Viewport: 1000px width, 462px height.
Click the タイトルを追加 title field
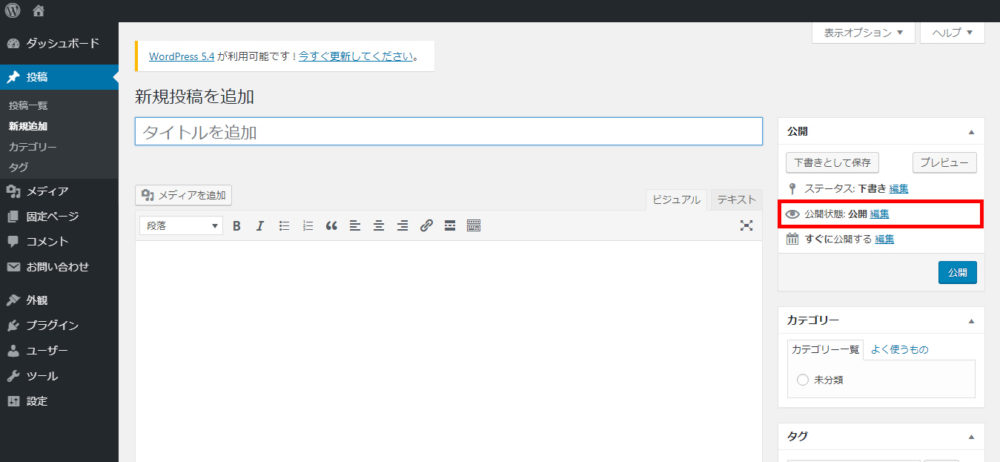[448, 132]
